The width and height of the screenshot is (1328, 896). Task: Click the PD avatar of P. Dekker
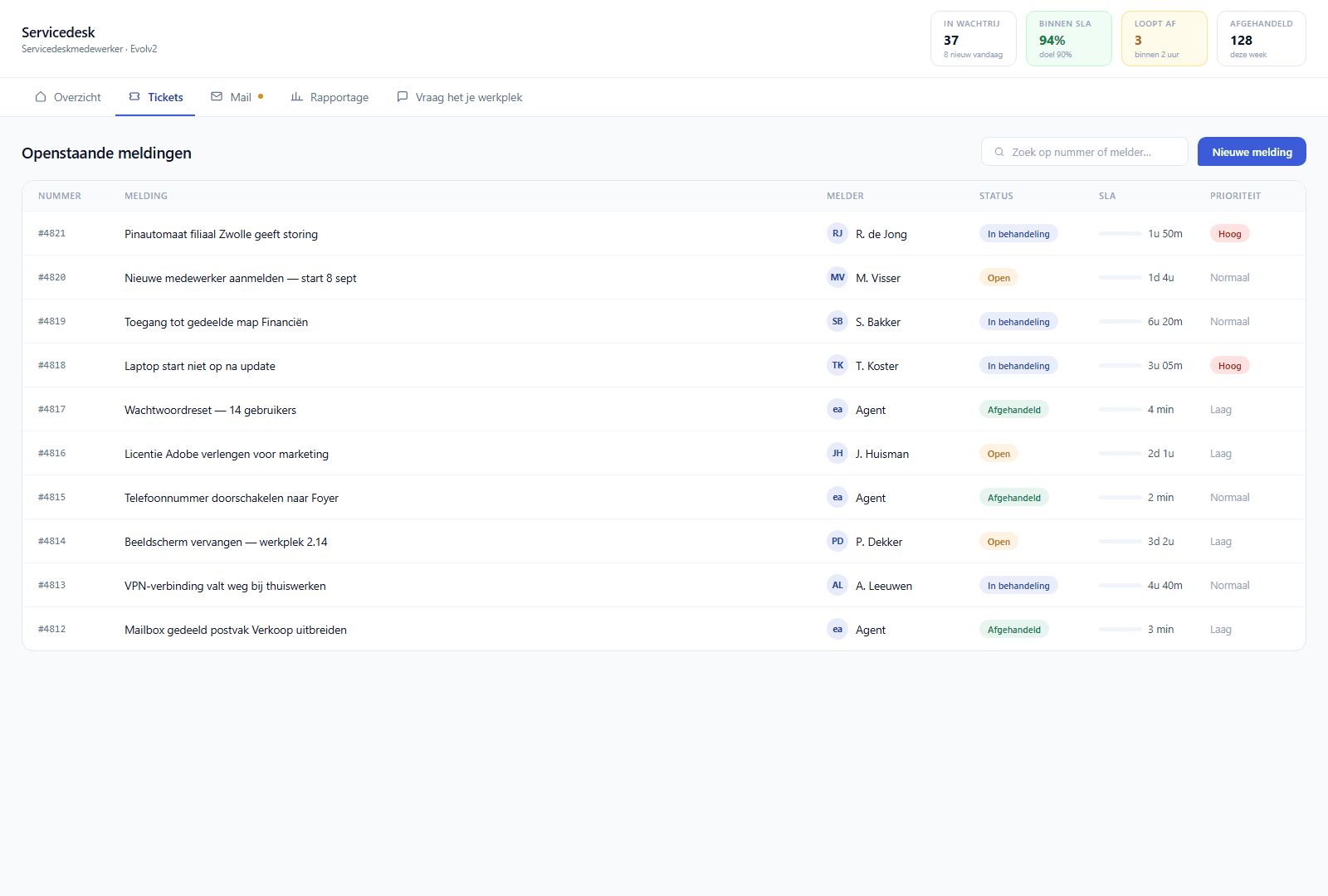pyautogui.click(x=837, y=541)
